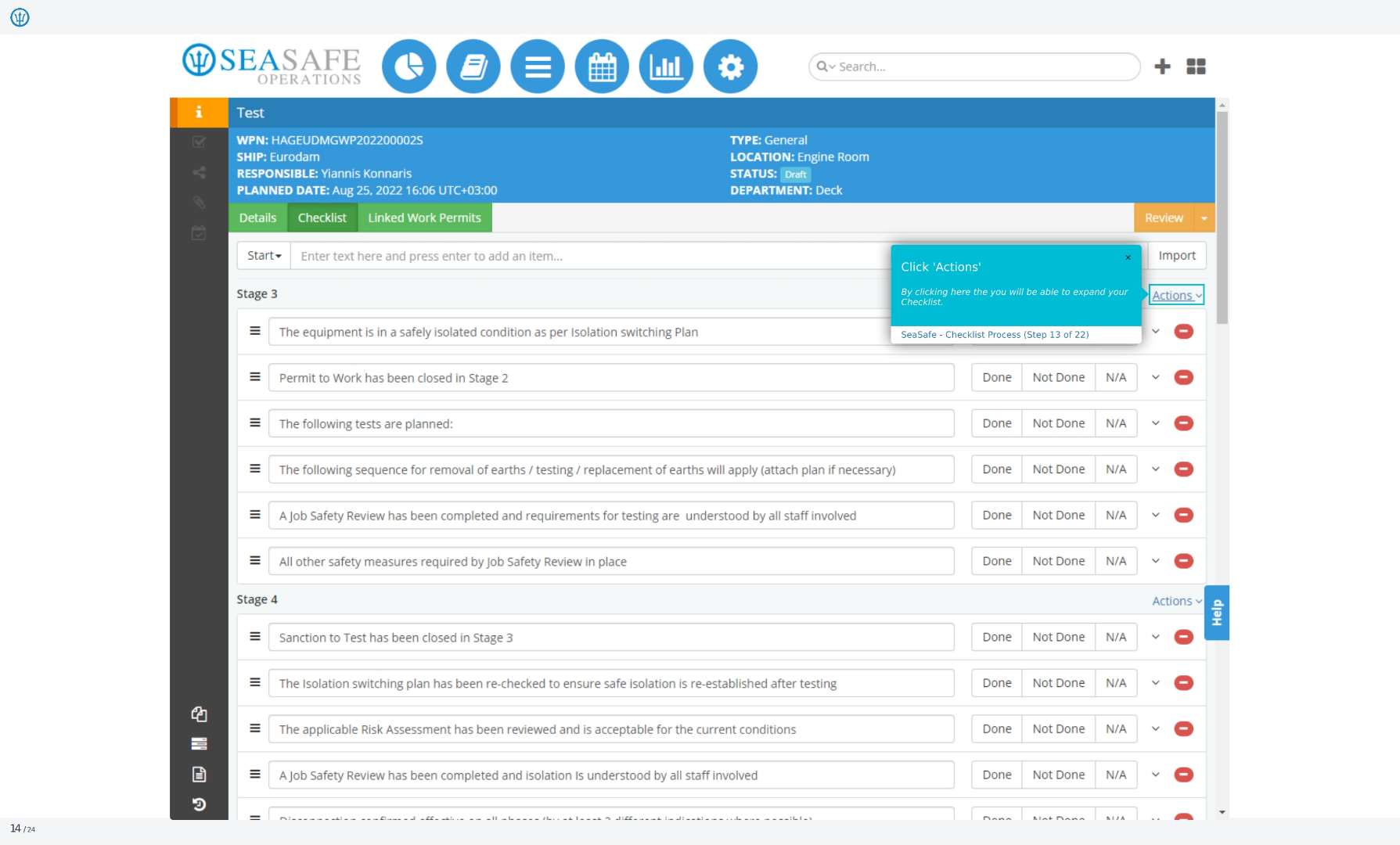Viewport: 1400px width, 845px height.
Task: Open dropdown arrow next to Review button
Action: pos(1204,218)
